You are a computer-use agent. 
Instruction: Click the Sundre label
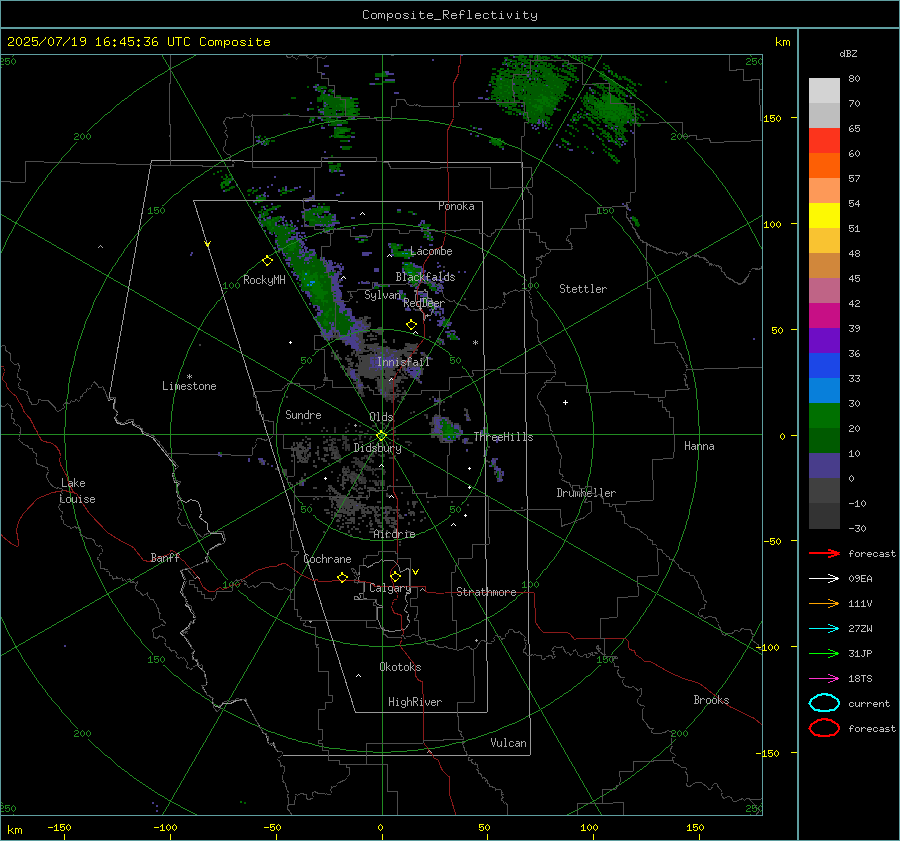coord(303,414)
